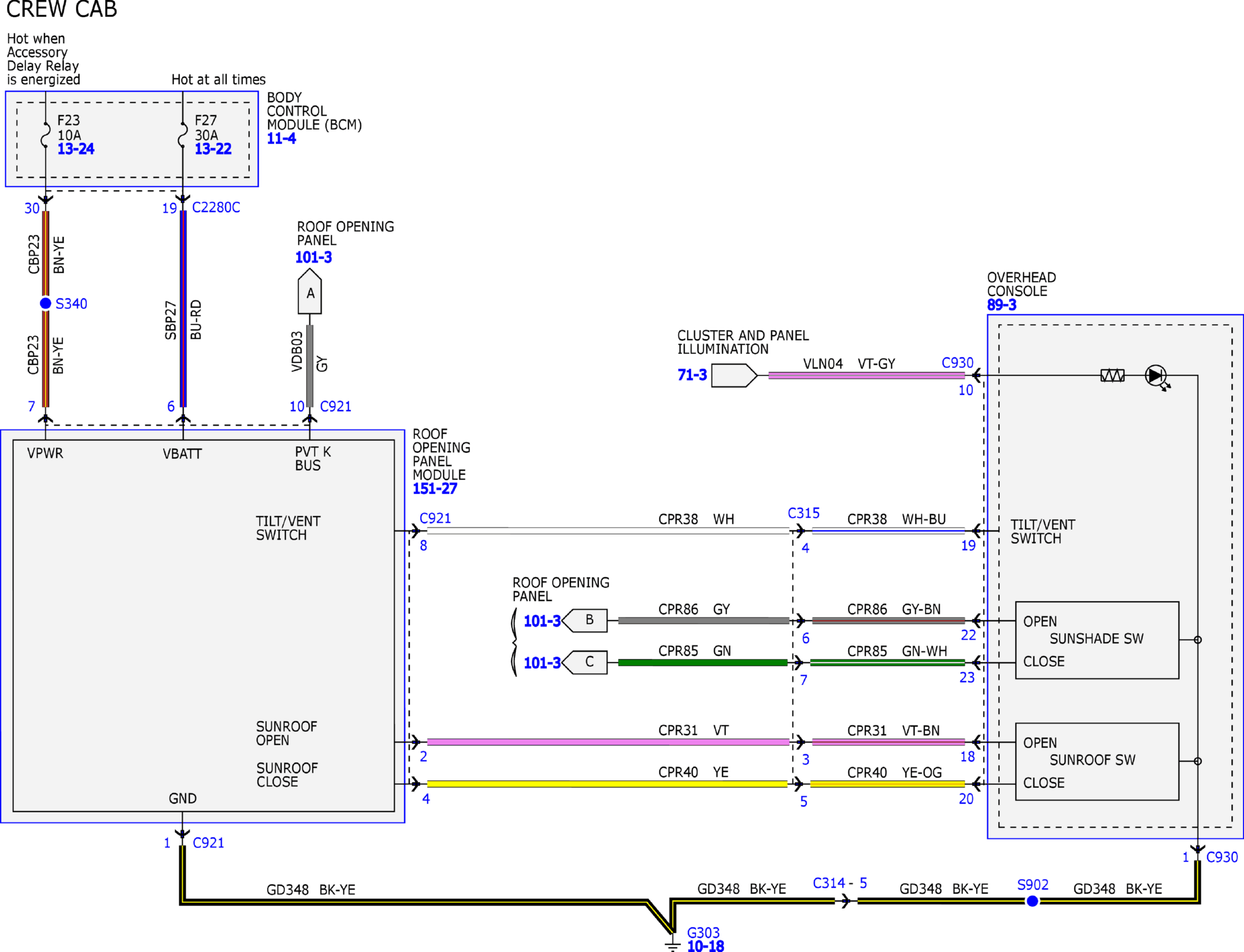Click the C315 connector label

804,513
